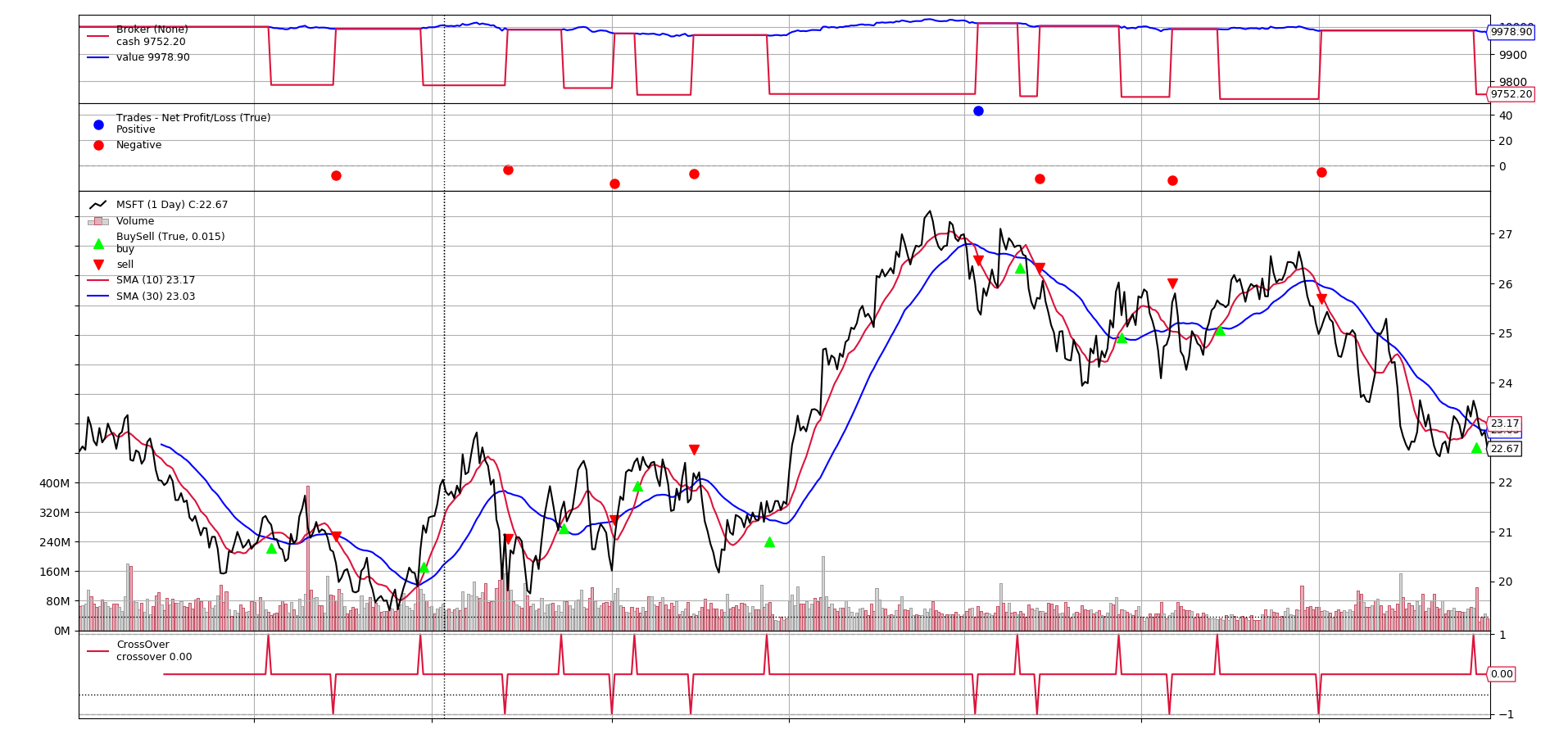Viewport: 1568px width, 756px height.
Task: Click the 9978.90 value label box
Action: coord(1511,32)
